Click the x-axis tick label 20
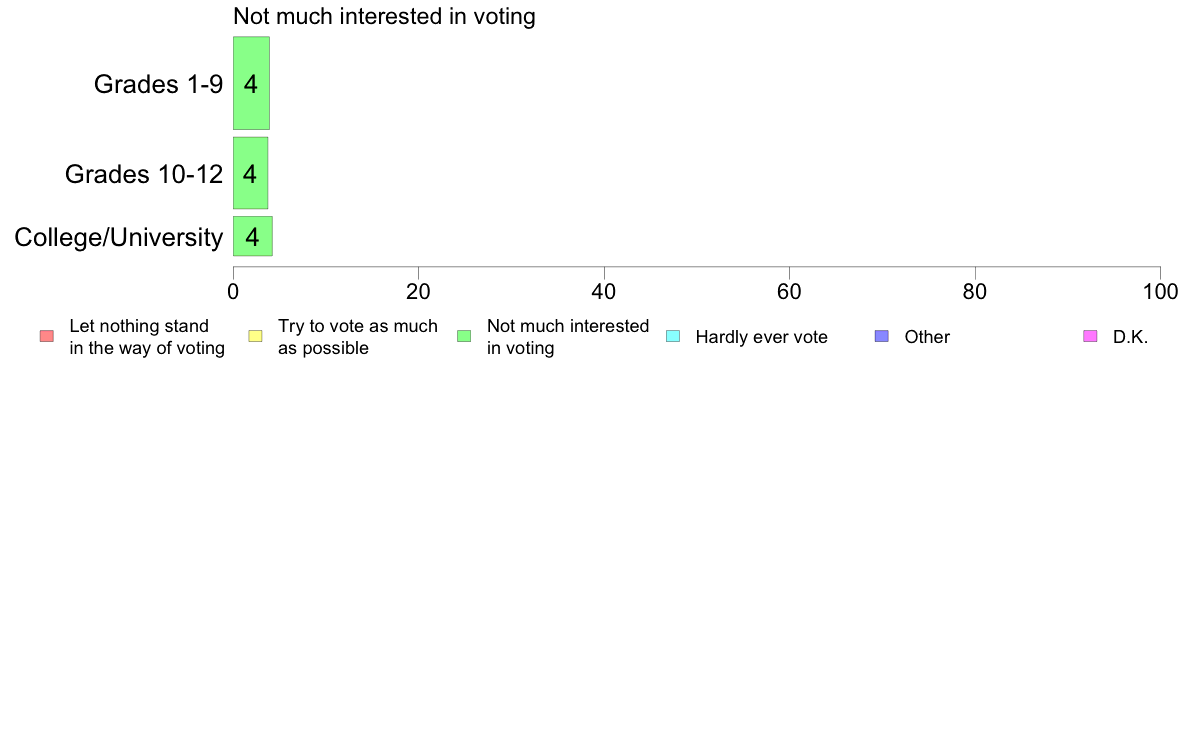1188x736 pixels. 418,292
